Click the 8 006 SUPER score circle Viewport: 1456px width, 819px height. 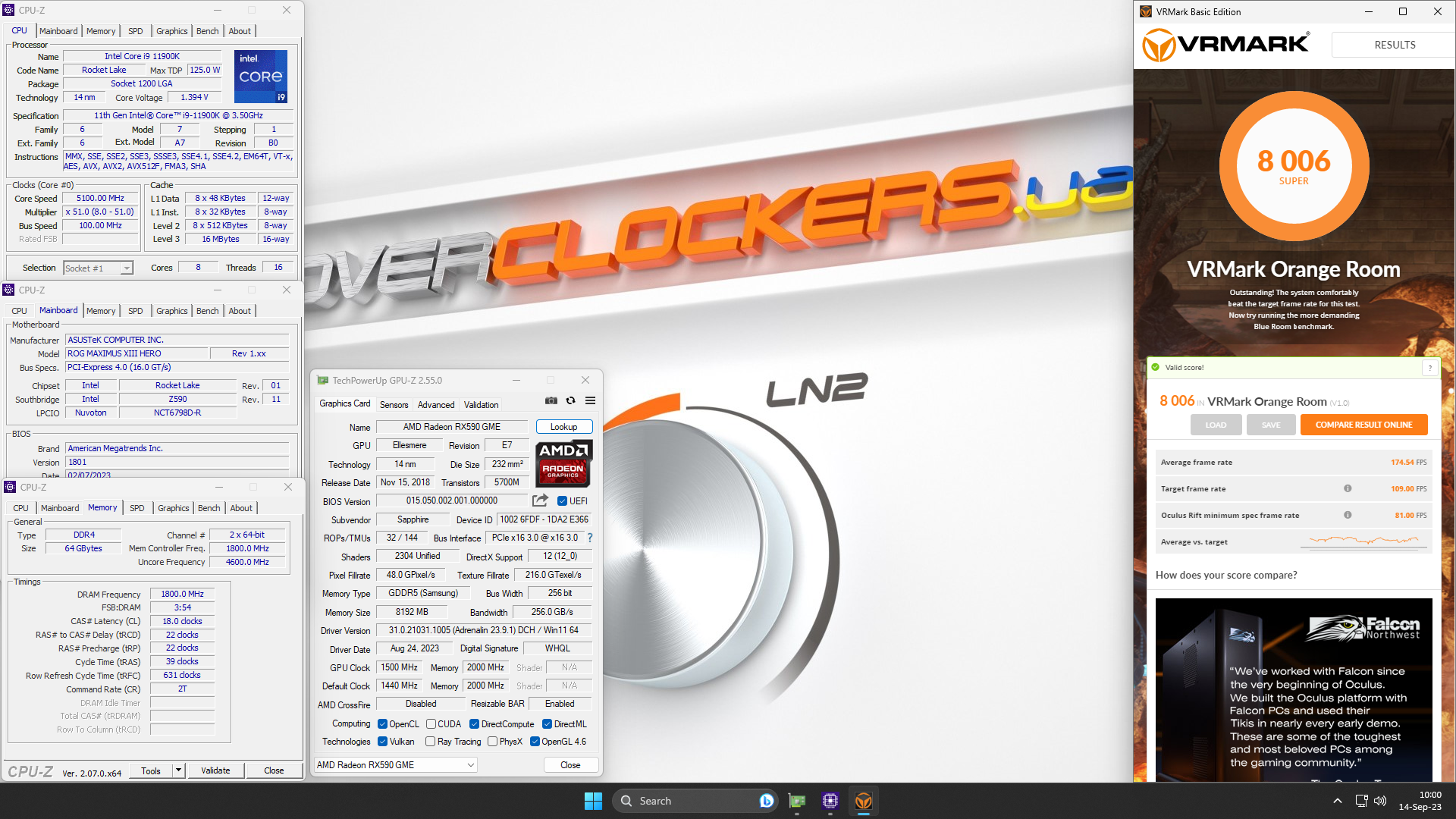coord(1294,166)
